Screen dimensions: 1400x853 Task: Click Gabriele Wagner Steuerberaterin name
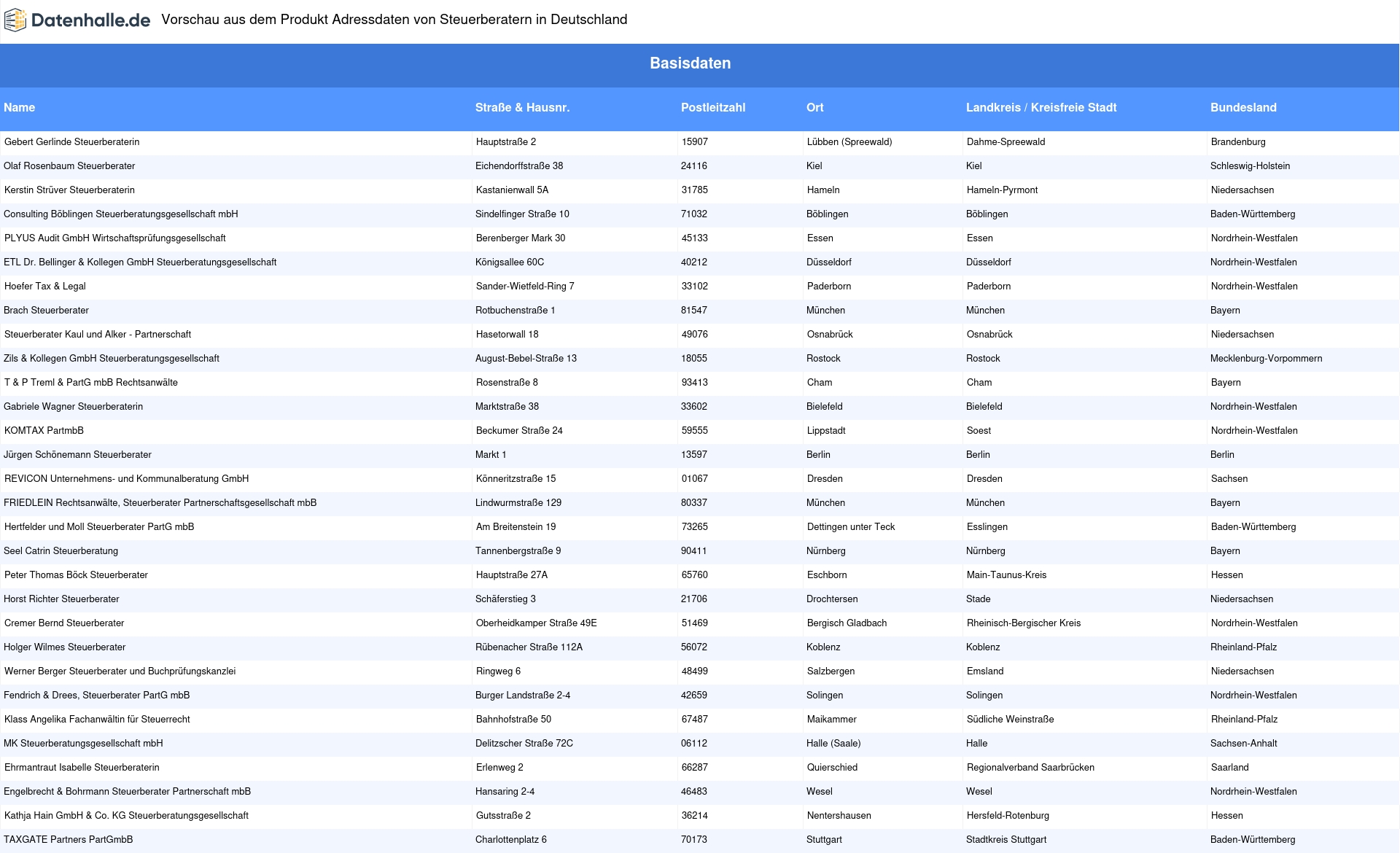73,407
